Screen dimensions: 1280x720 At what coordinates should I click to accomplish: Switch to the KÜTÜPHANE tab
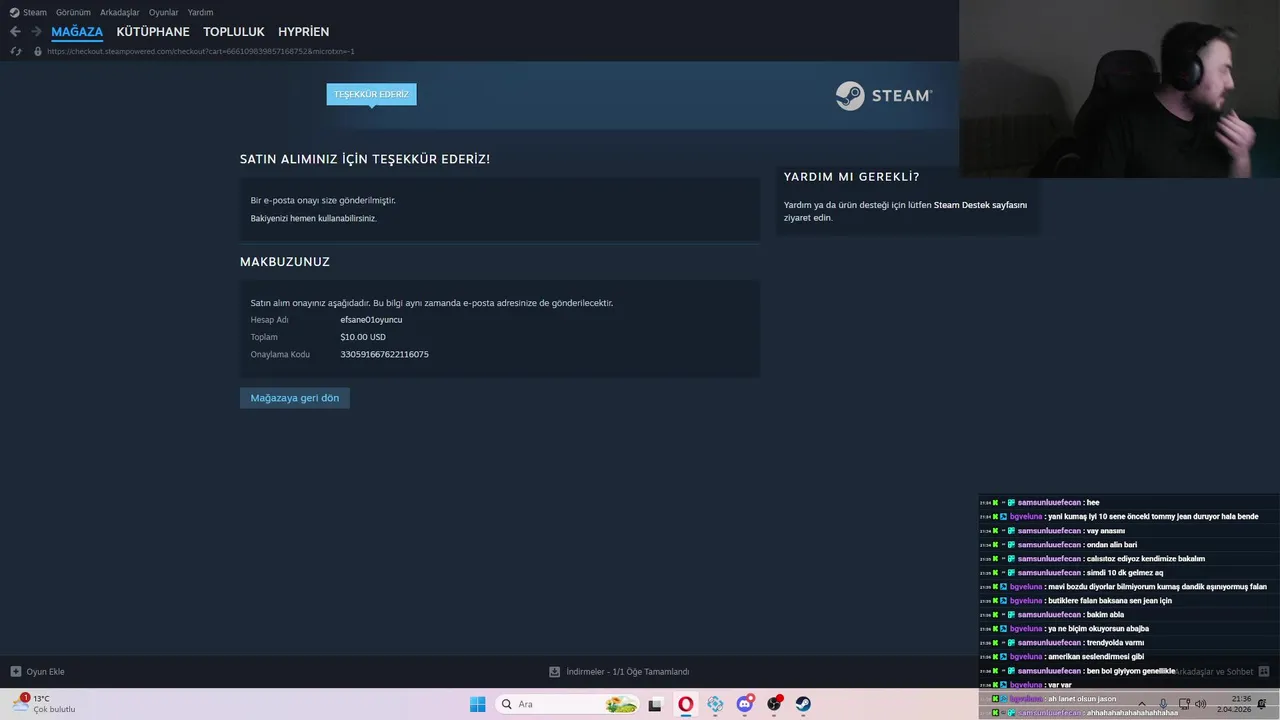tap(153, 32)
